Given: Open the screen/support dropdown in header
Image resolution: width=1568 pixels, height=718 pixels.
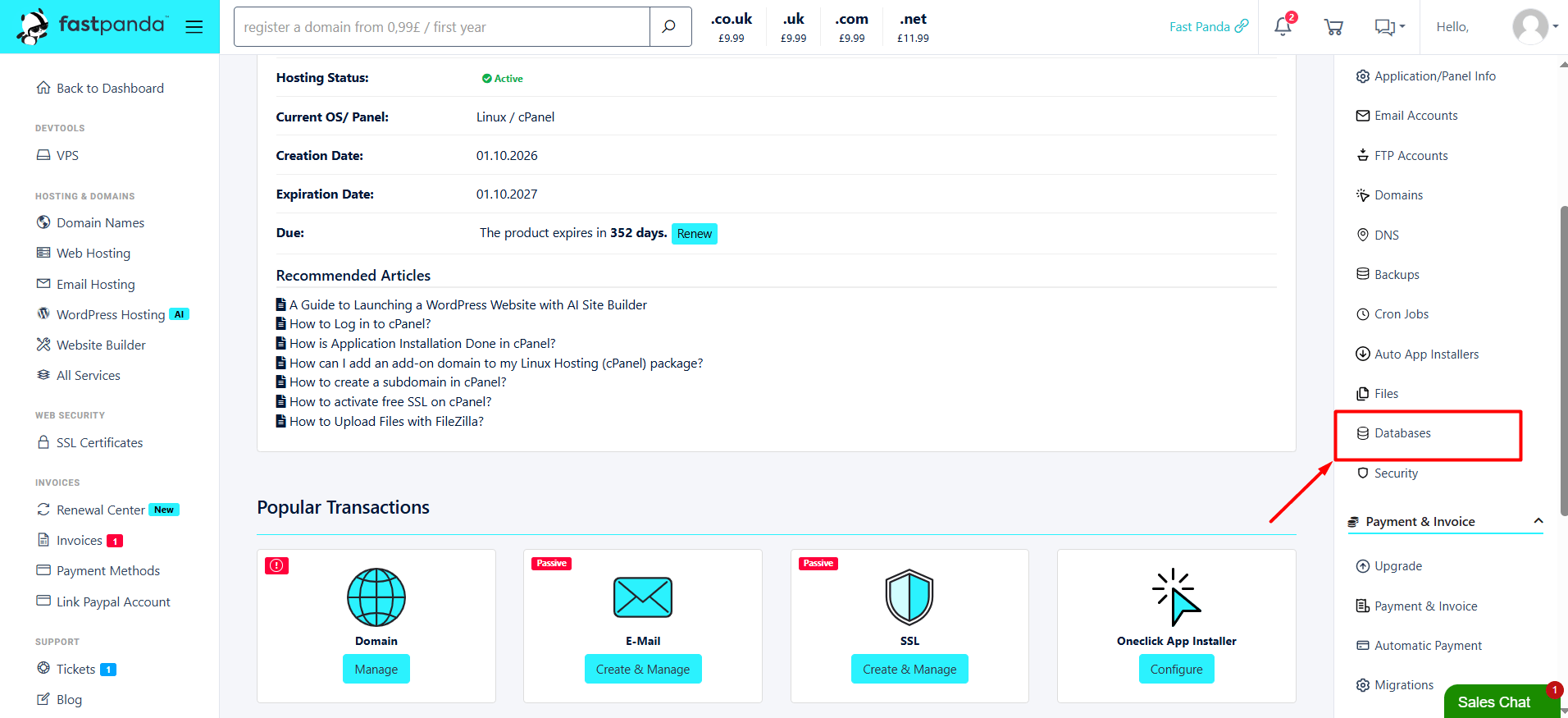Looking at the screenshot, I should coord(1389,27).
